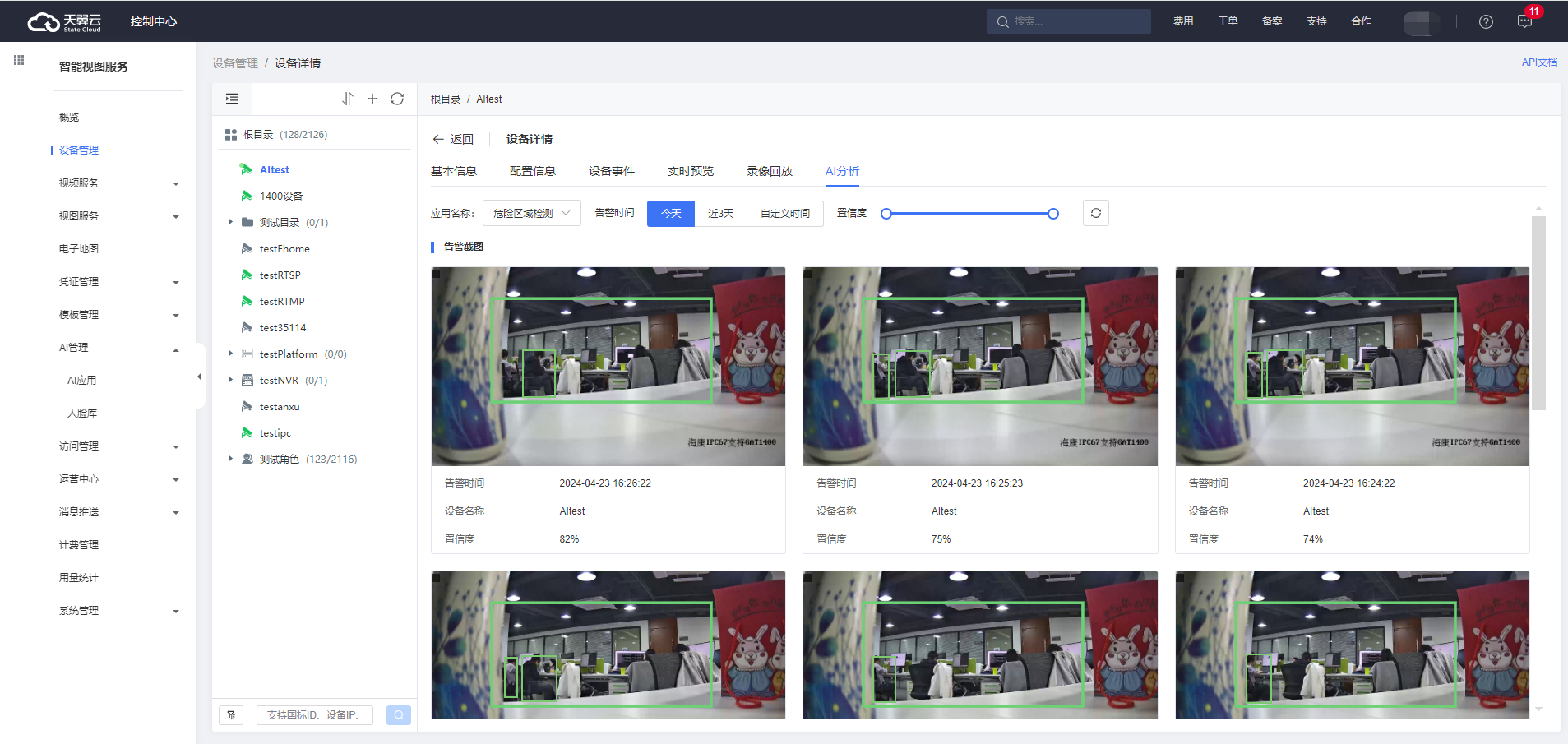This screenshot has width=1568, height=744.
Task: Click 设备管理 in the breadcrumb
Action: pos(235,63)
